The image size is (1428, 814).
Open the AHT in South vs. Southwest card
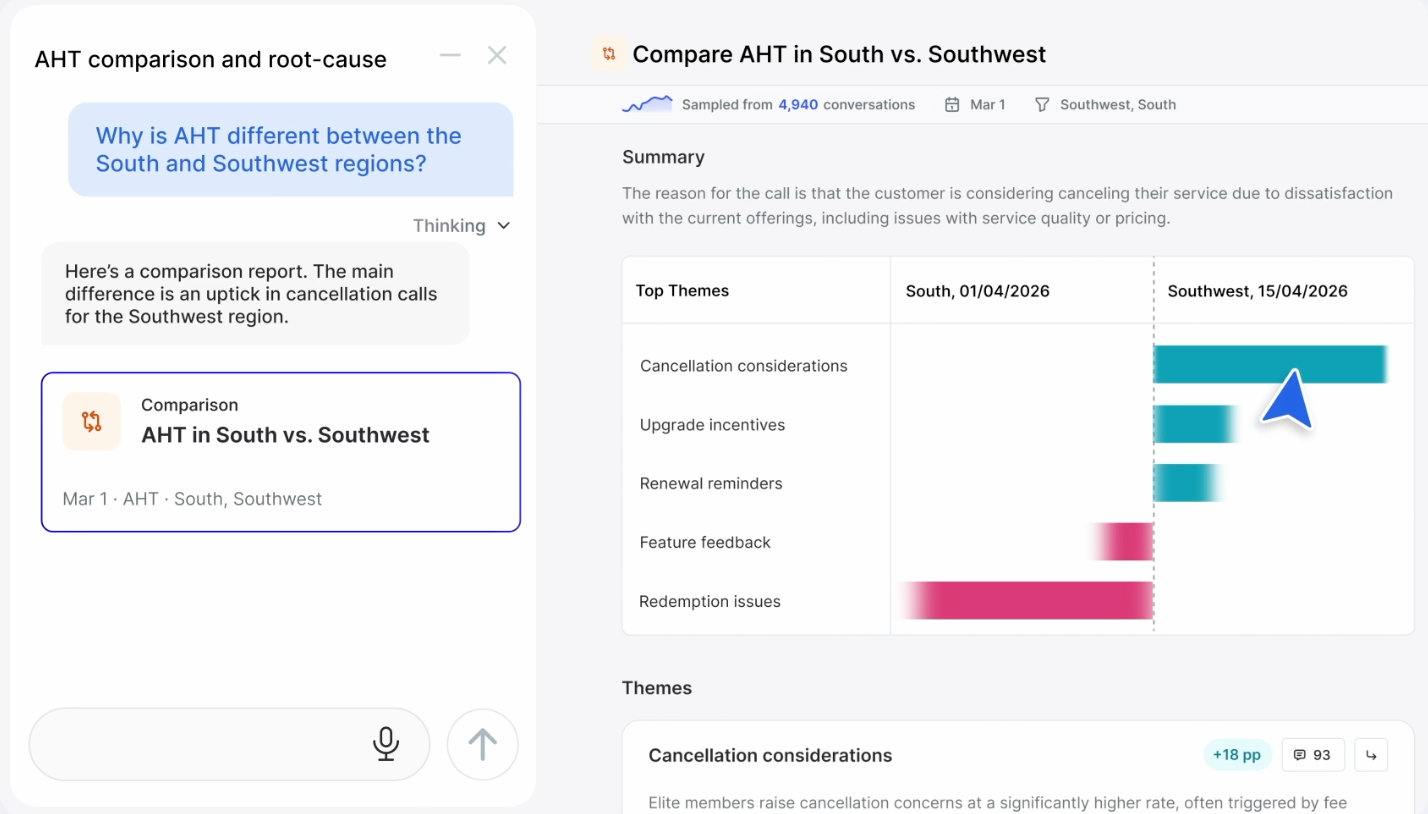tap(281, 452)
